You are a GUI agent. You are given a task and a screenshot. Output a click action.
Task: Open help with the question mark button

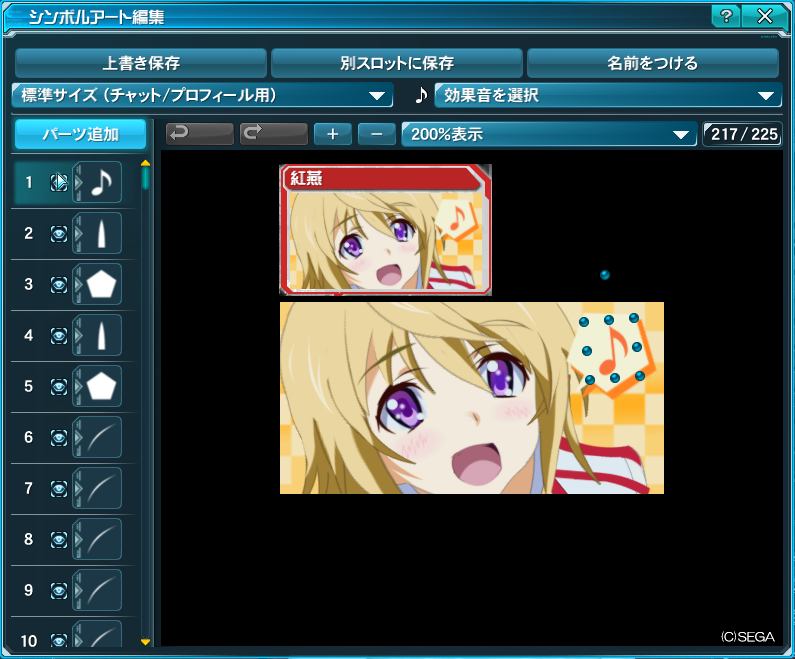[726, 17]
